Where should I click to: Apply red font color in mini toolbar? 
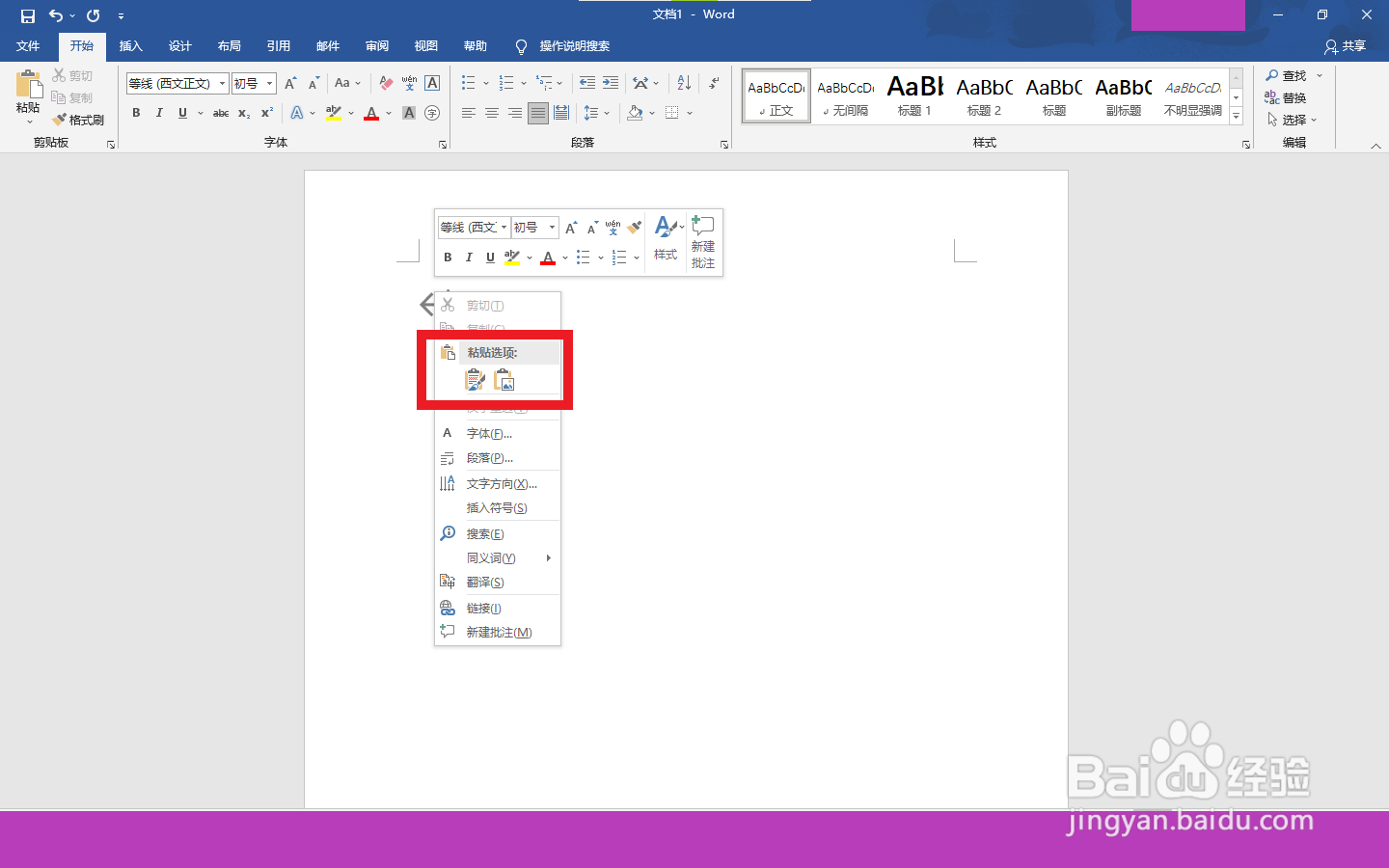(x=548, y=258)
